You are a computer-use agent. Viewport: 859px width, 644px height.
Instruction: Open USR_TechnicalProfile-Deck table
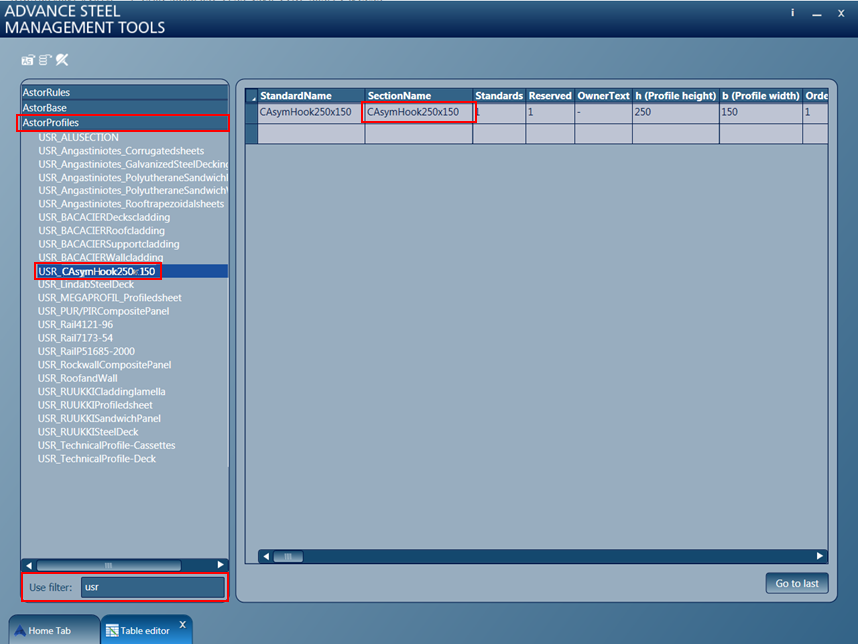[x=96, y=459]
